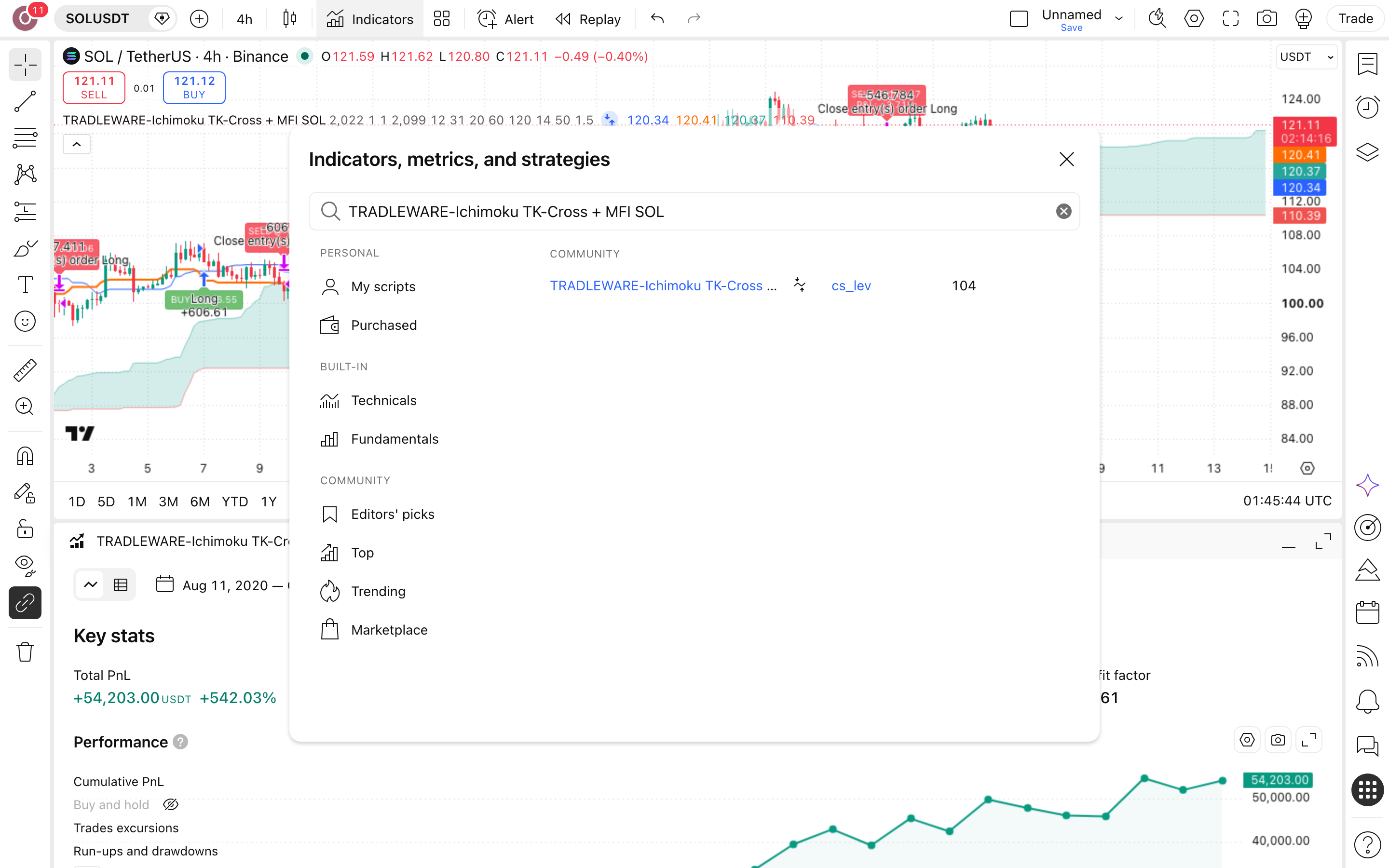Toggle magnet mode for drawings
Image resolution: width=1389 pixels, height=868 pixels.
tap(25, 456)
